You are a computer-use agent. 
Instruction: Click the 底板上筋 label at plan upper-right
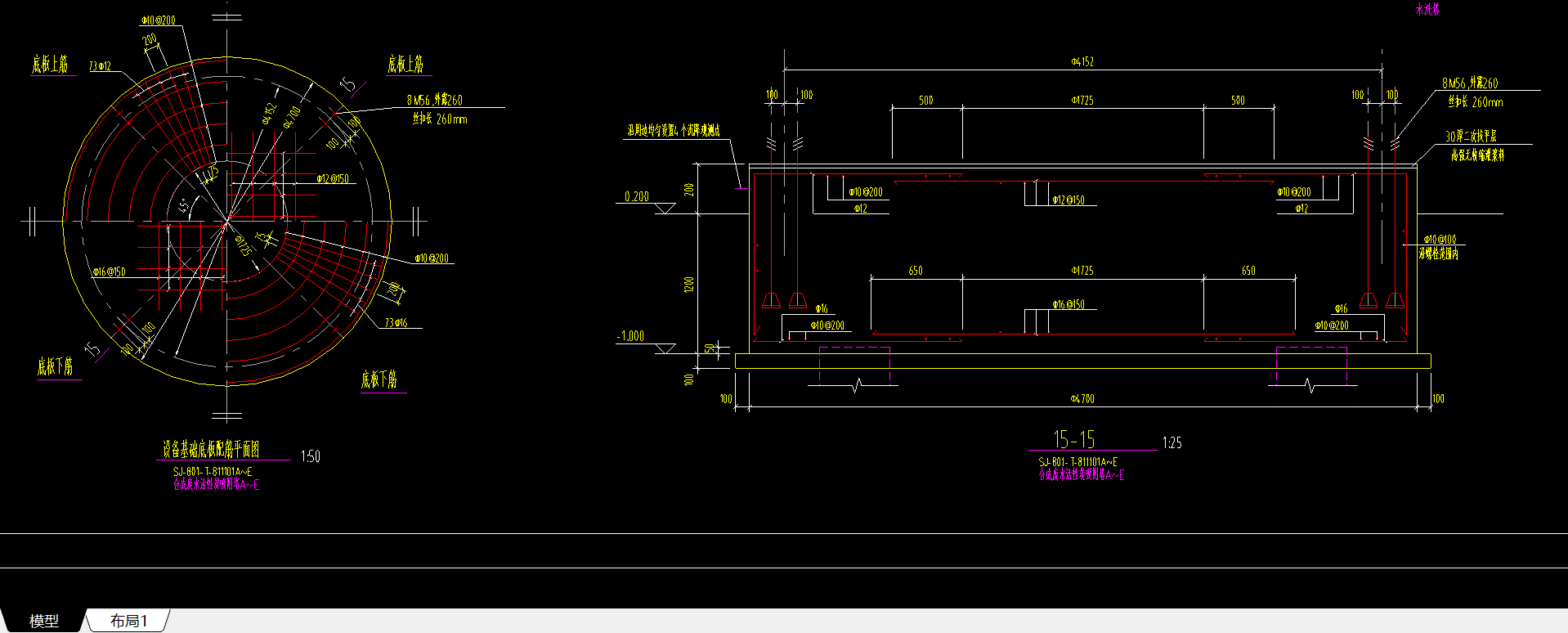click(405, 64)
